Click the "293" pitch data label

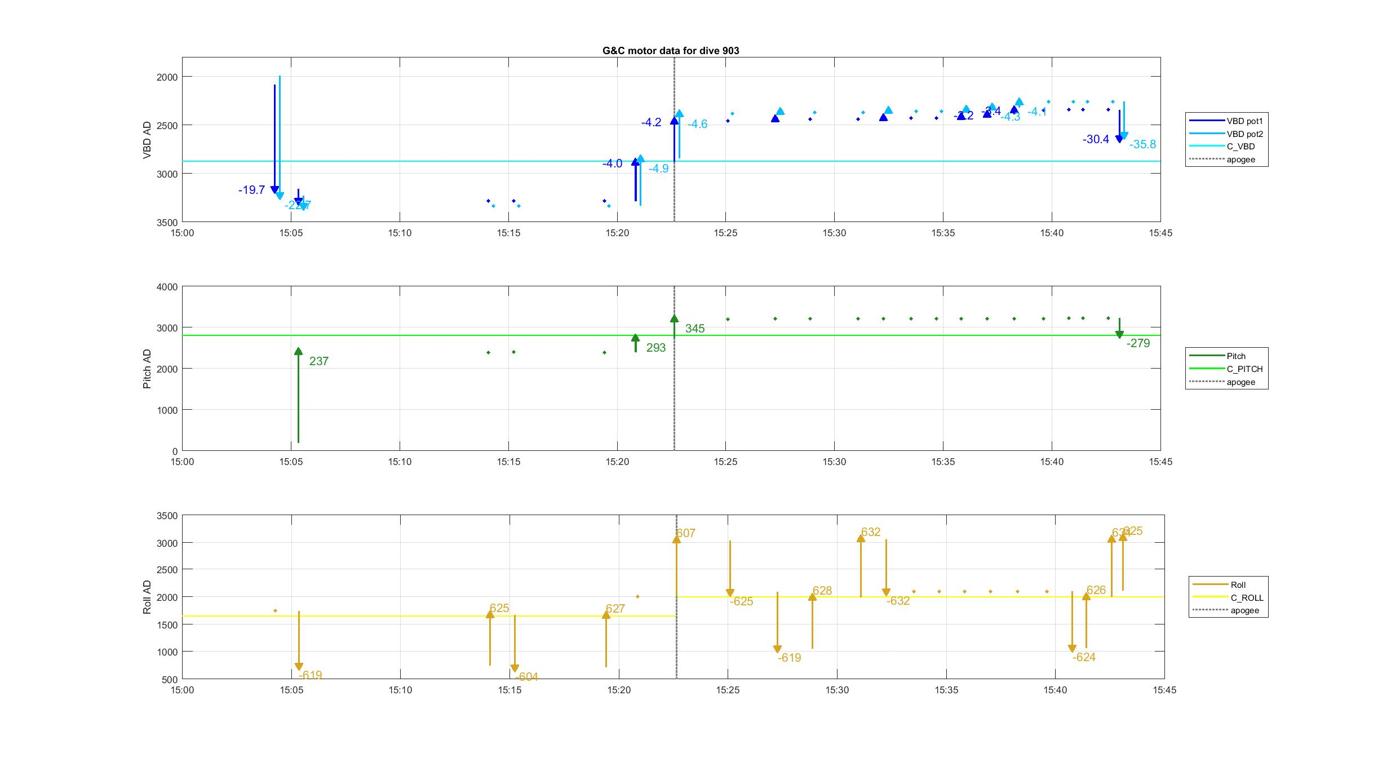coord(656,348)
